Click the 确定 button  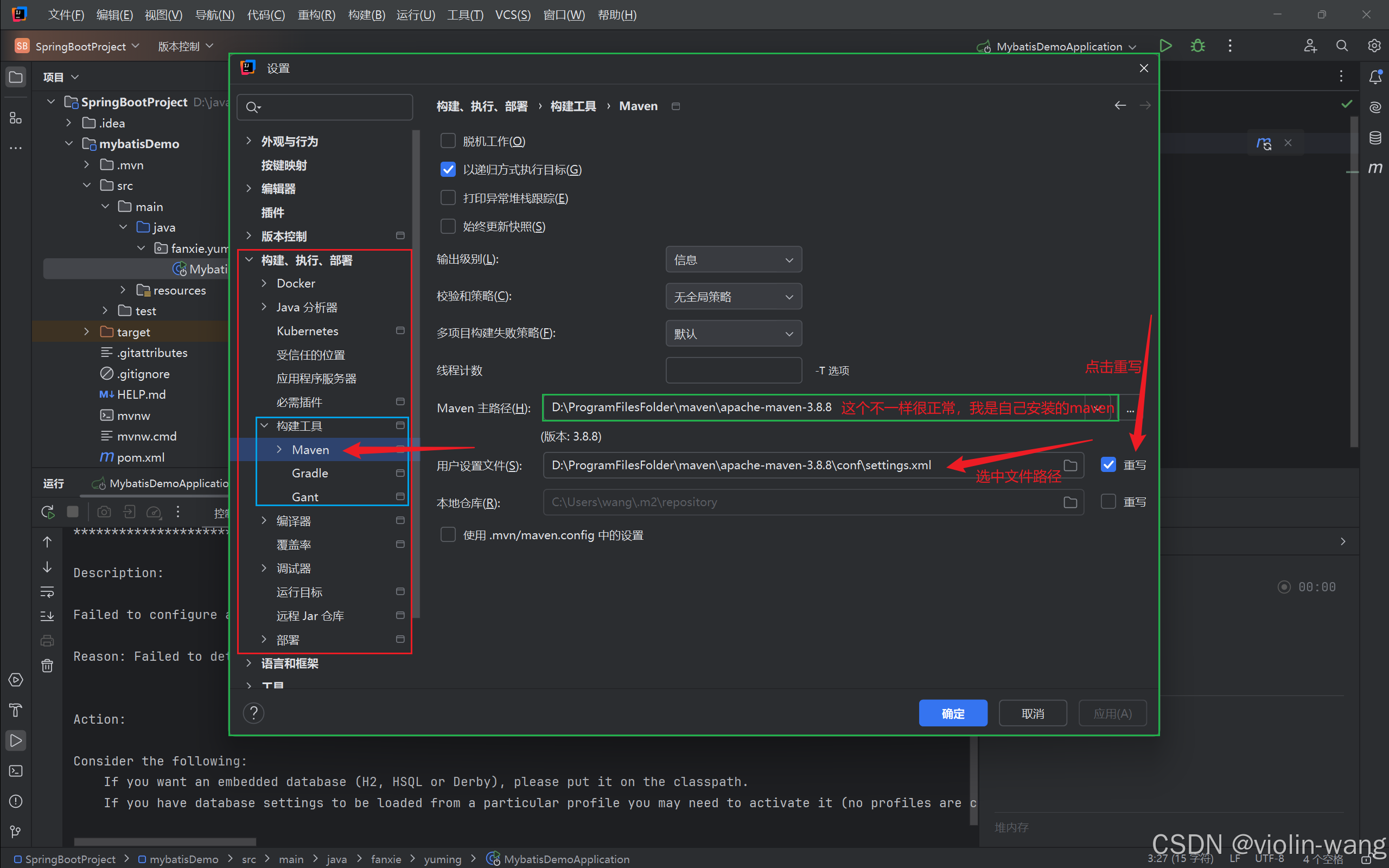click(x=953, y=713)
